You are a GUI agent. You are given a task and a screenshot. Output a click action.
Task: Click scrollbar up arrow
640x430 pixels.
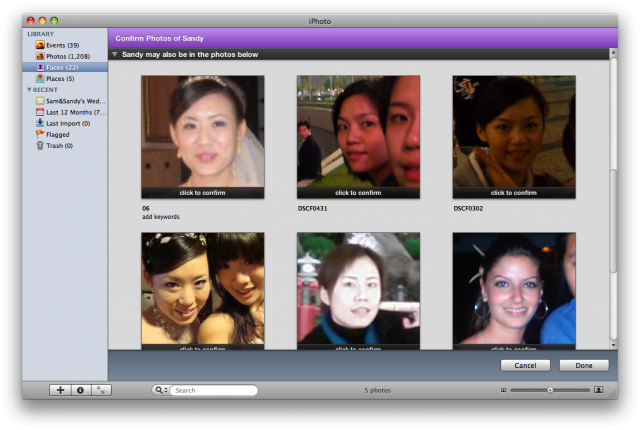pos(613,53)
